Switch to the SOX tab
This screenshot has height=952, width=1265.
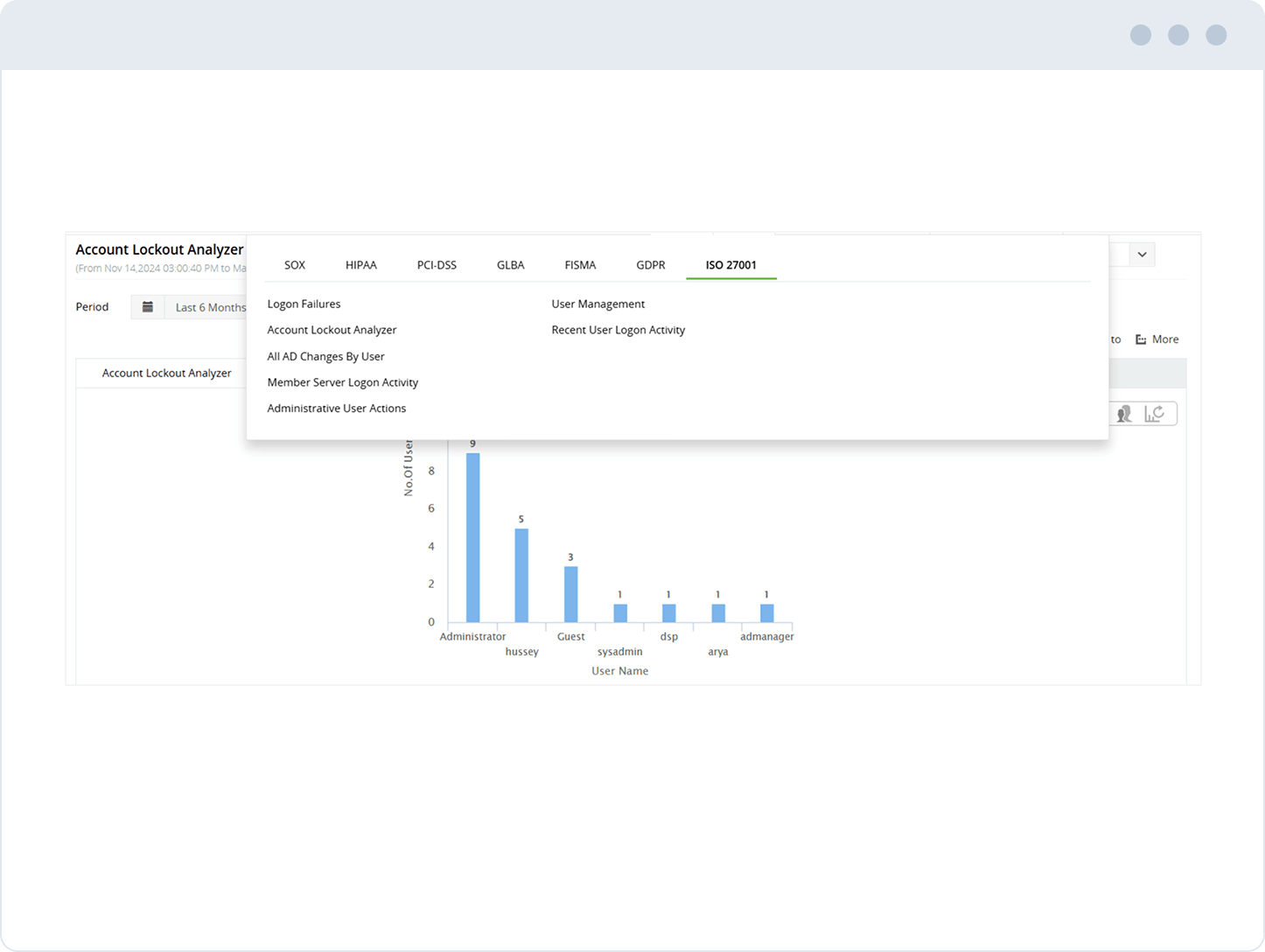(x=295, y=265)
